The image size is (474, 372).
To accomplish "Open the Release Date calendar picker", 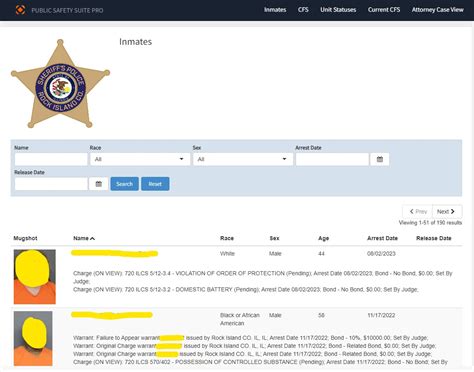I will [98, 184].
